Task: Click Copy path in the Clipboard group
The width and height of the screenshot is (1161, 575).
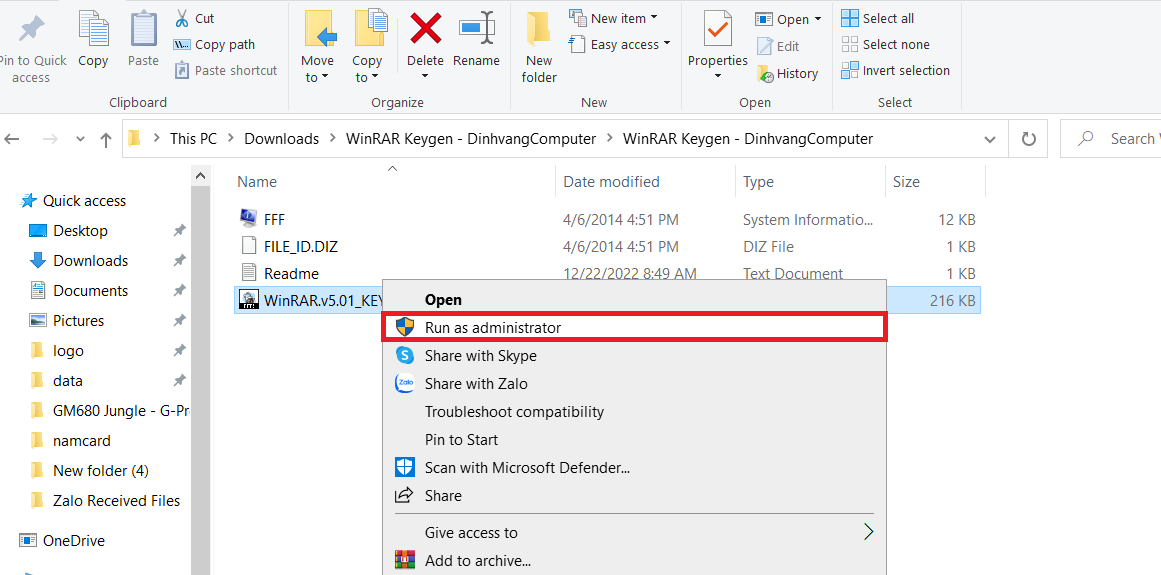Action: pyautogui.click(x=215, y=44)
